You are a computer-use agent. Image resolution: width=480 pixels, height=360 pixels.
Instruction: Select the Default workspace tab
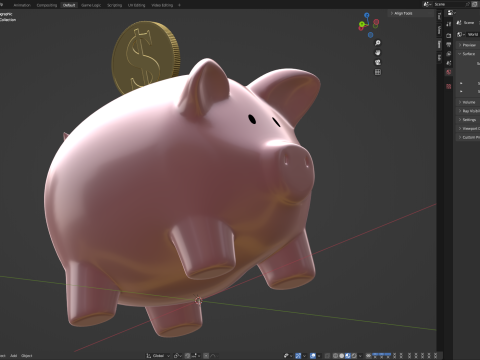pyautogui.click(x=69, y=5)
